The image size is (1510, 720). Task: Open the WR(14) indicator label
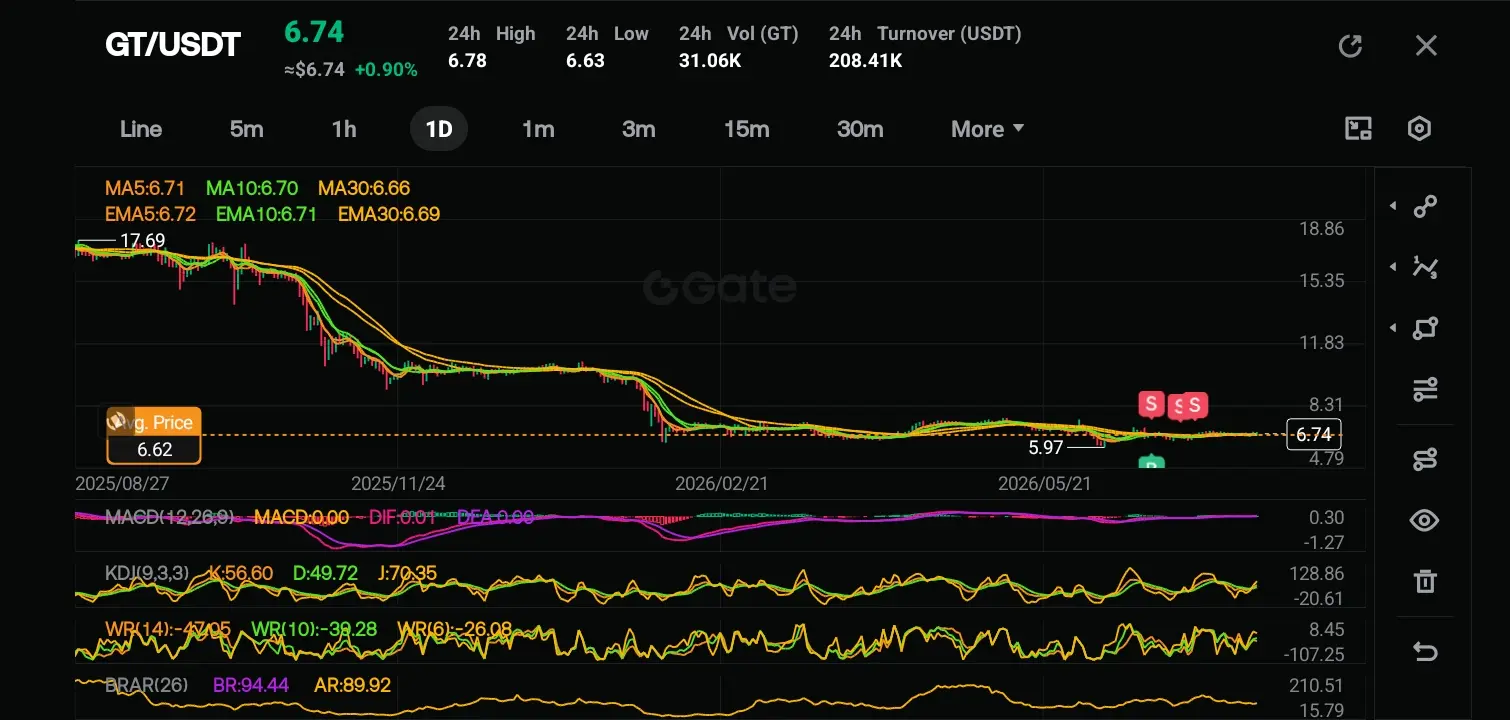[x=167, y=629]
